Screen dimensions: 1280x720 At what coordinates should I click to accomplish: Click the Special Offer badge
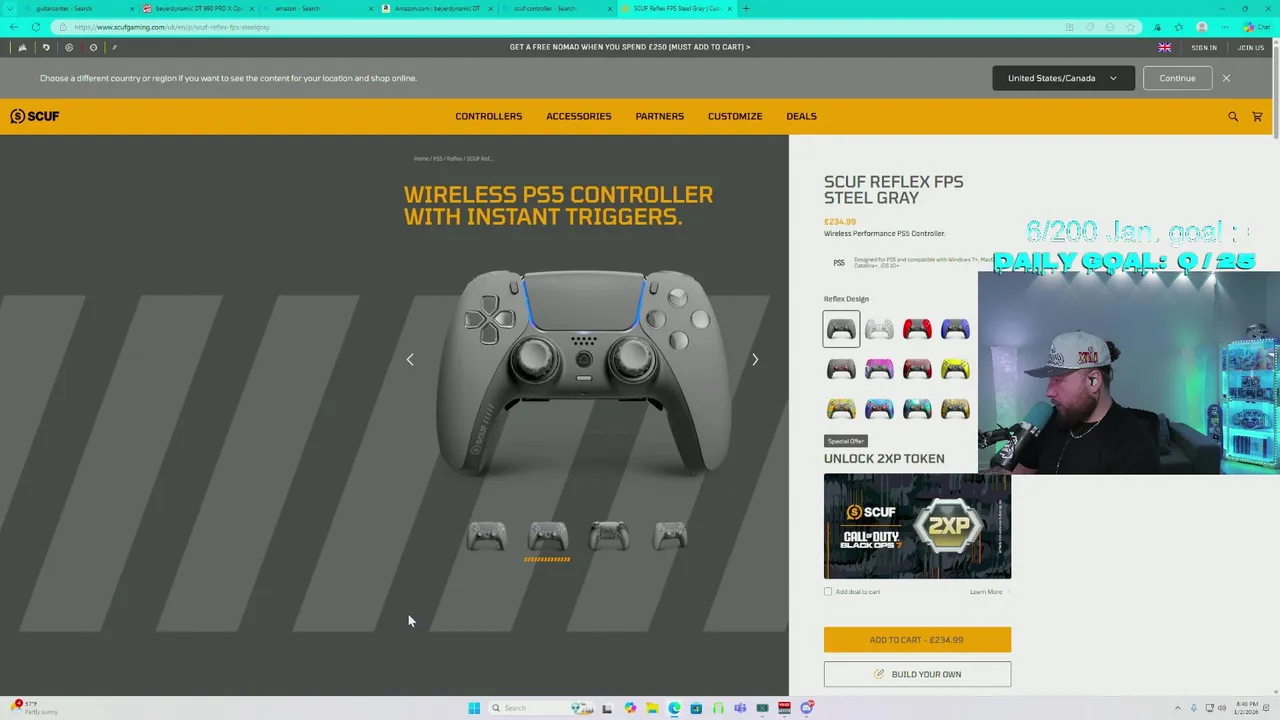(x=845, y=441)
